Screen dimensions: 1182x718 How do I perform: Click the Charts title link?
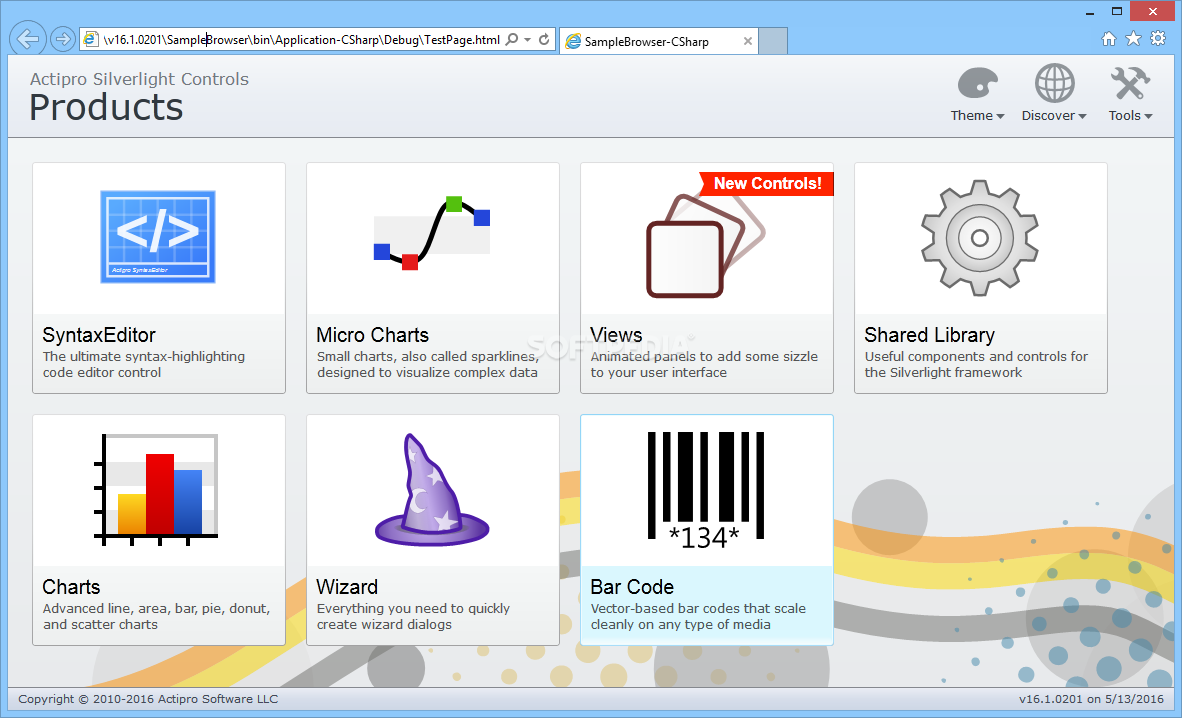[x=71, y=587]
